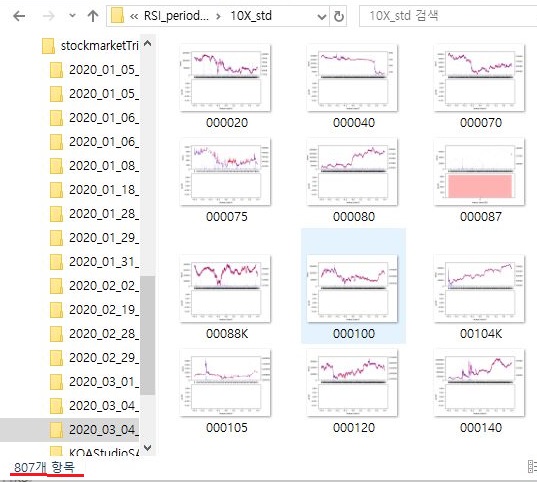Viewport: 537px width, 482px height.
Task: Select 2020_02_28_ folder
Action: click(94, 334)
